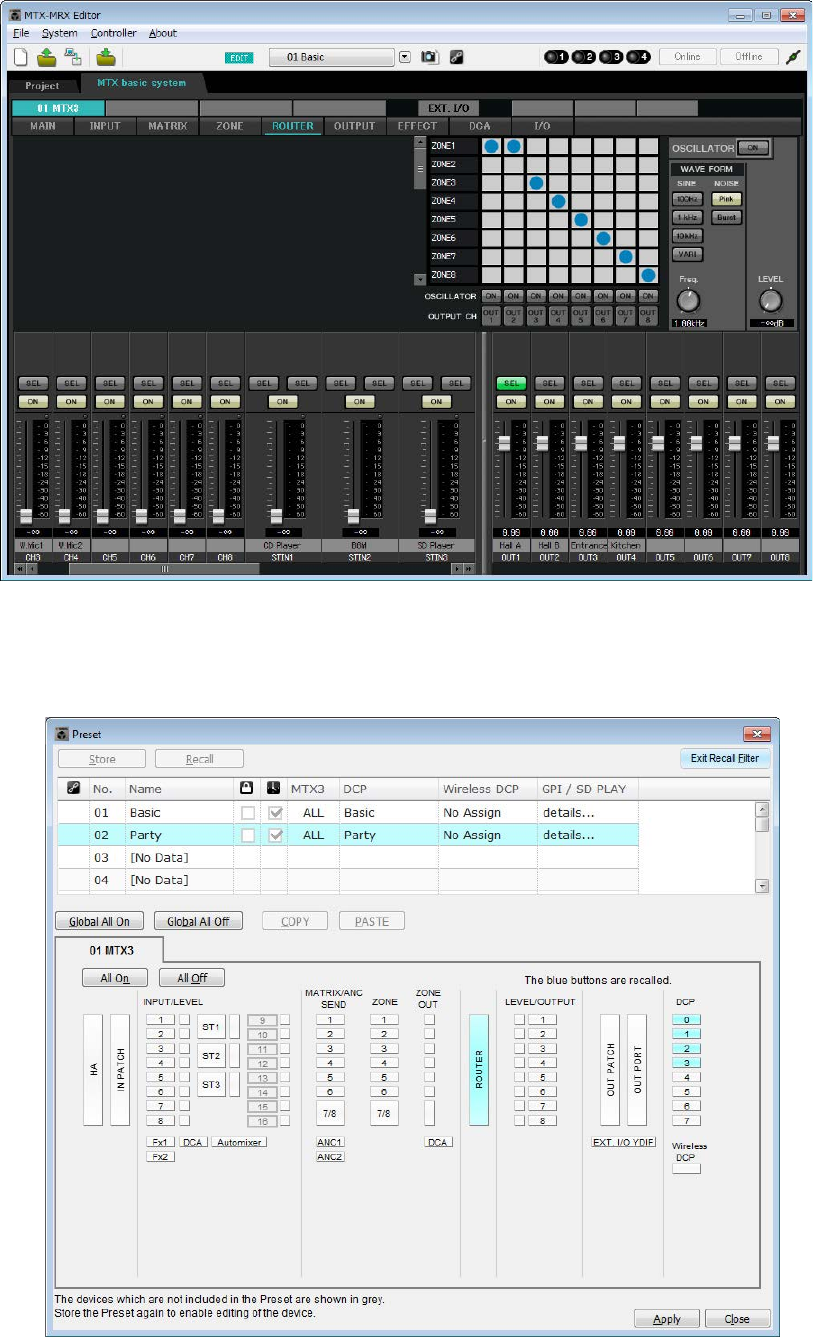This screenshot has width=813, height=1337.
Task: Click the Automixer recall button
Action: [x=239, y=1142]
